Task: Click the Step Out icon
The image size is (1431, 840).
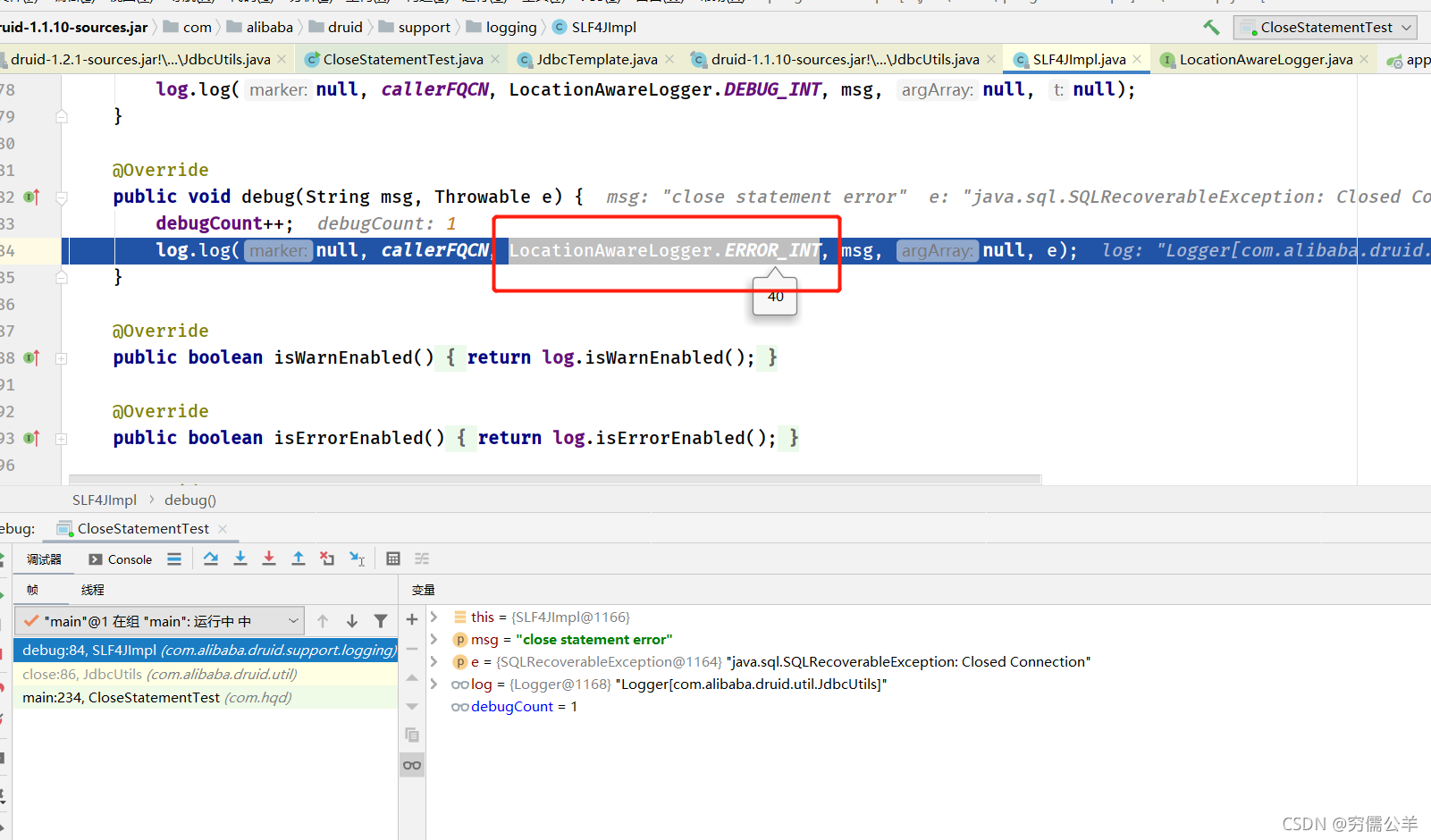Action: point(299,559)
